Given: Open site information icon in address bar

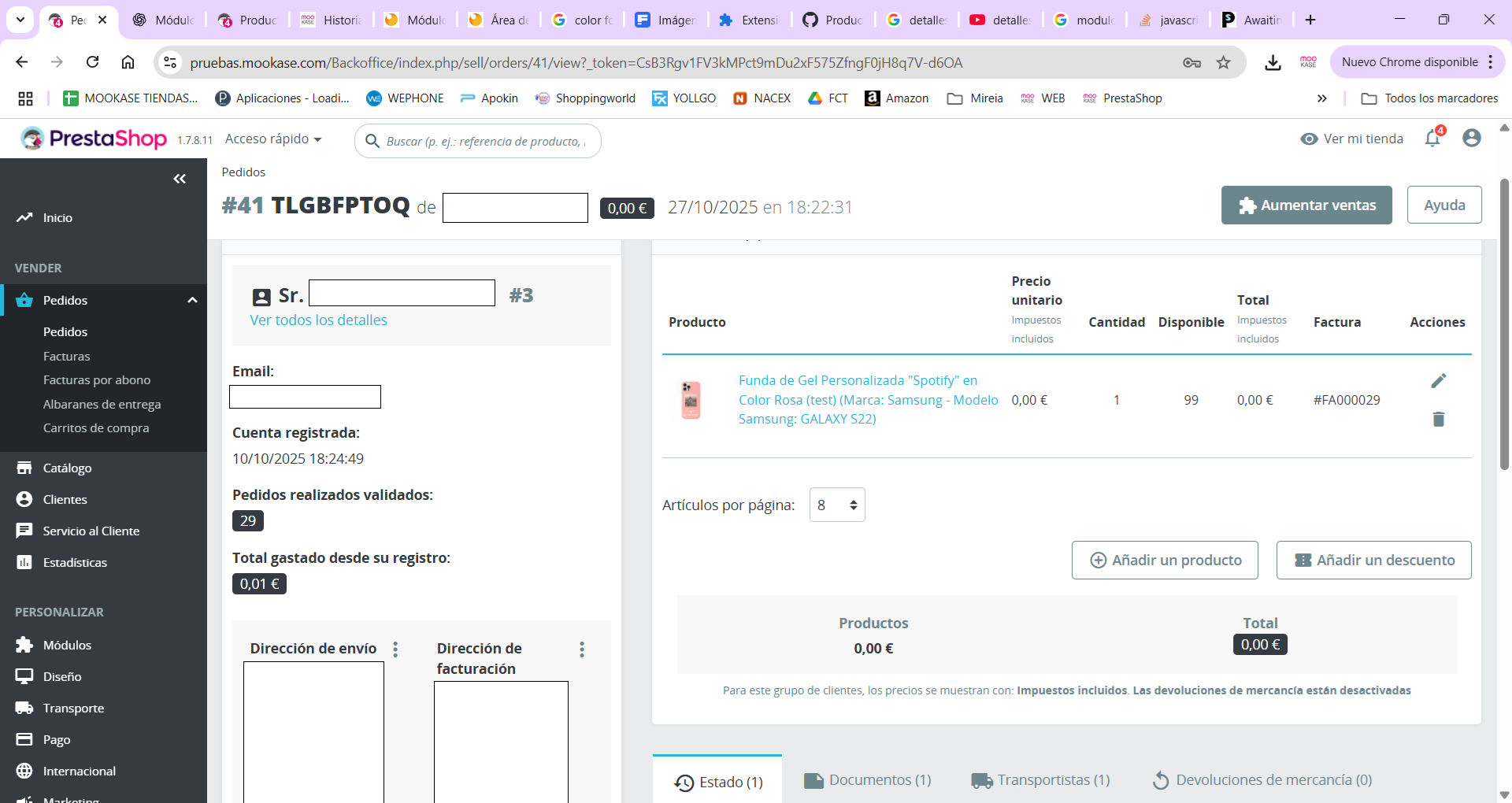Looking at the screenshot, I should (x=170, y=62).
